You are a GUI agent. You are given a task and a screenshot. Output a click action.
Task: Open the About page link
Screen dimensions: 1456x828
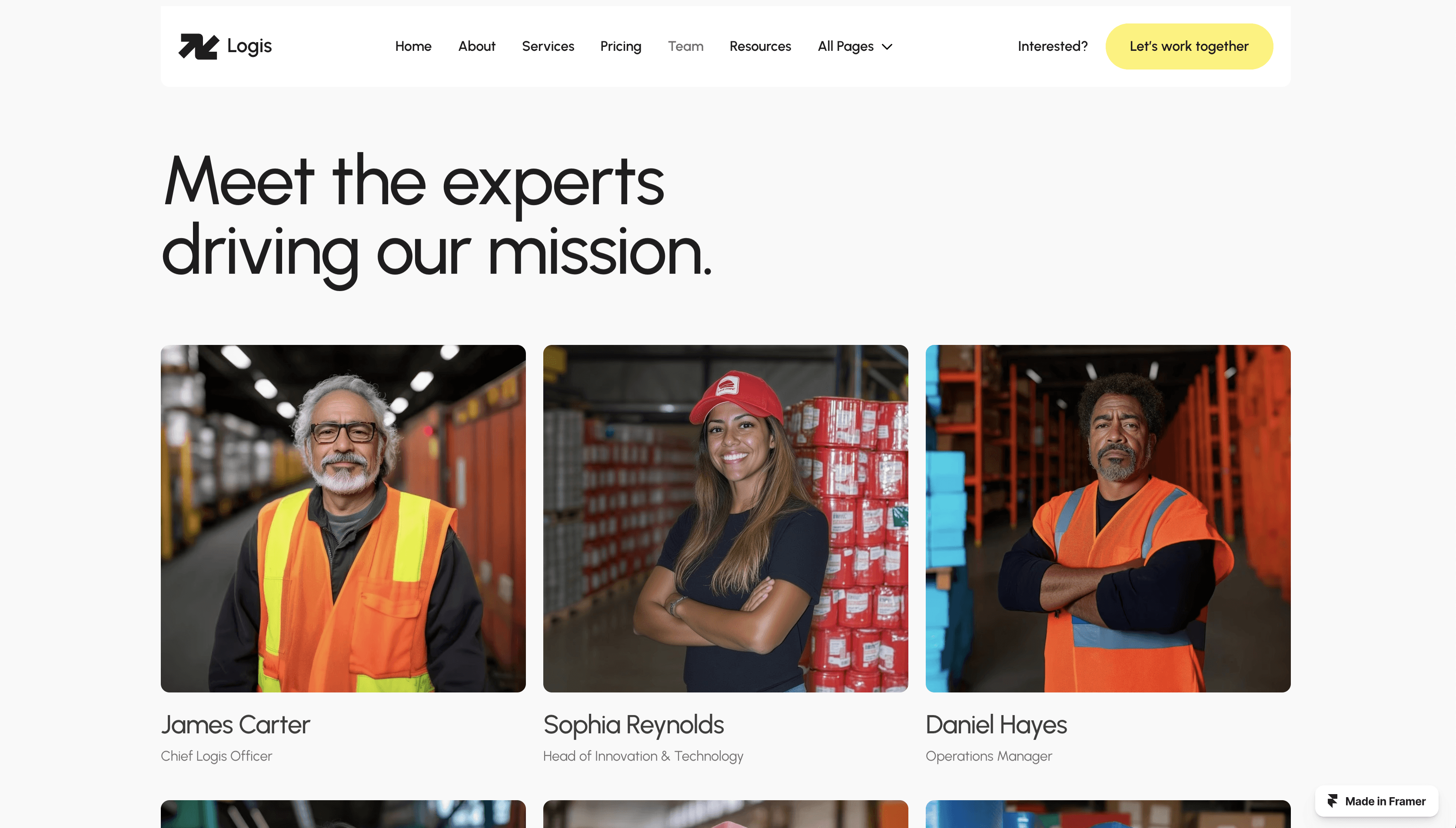pyautogui.click(x=476, y=46)
